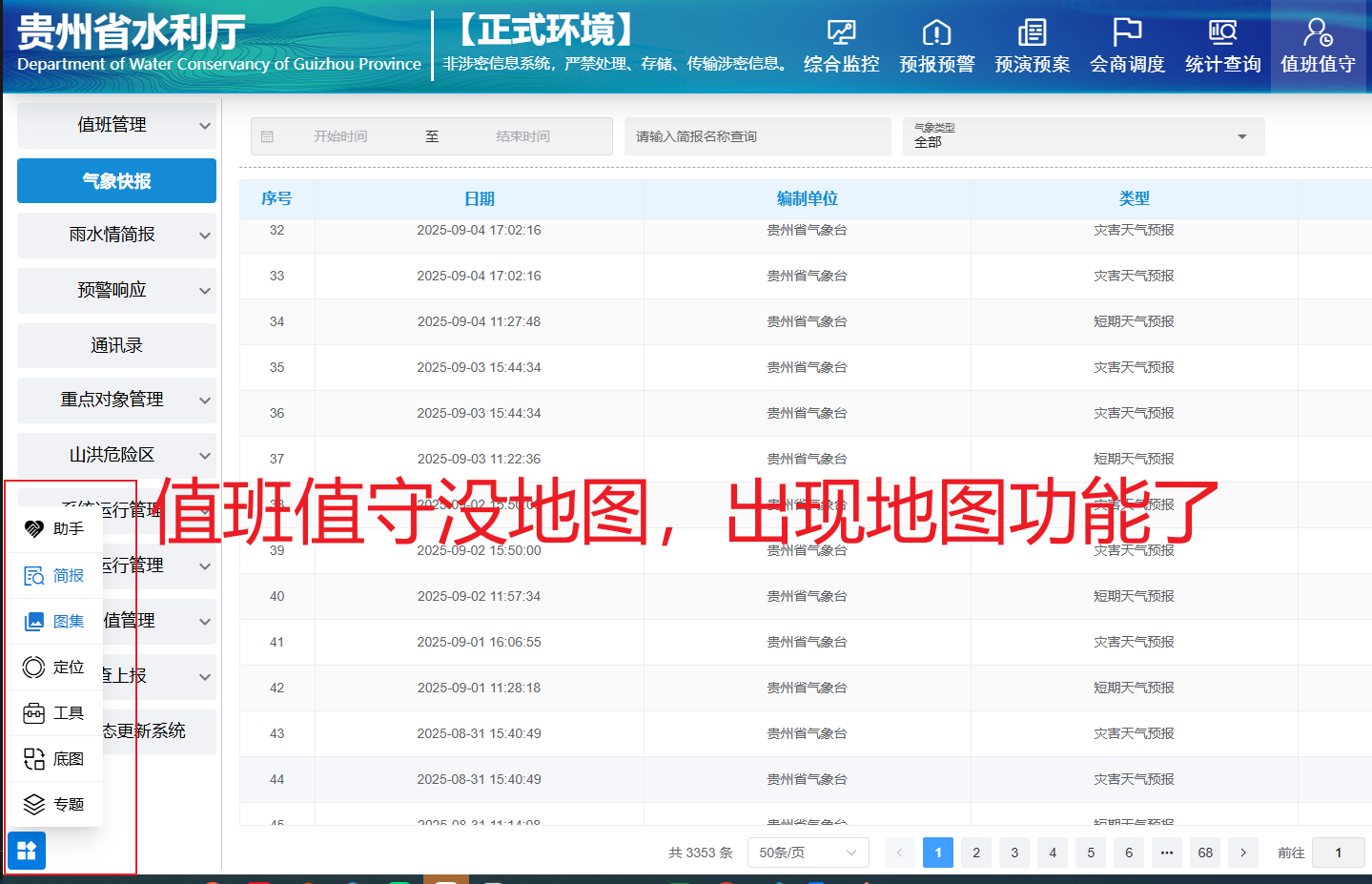Click the 日期 column header
The width and height of the screenshot is (1372, 884).
pos(479,198)
